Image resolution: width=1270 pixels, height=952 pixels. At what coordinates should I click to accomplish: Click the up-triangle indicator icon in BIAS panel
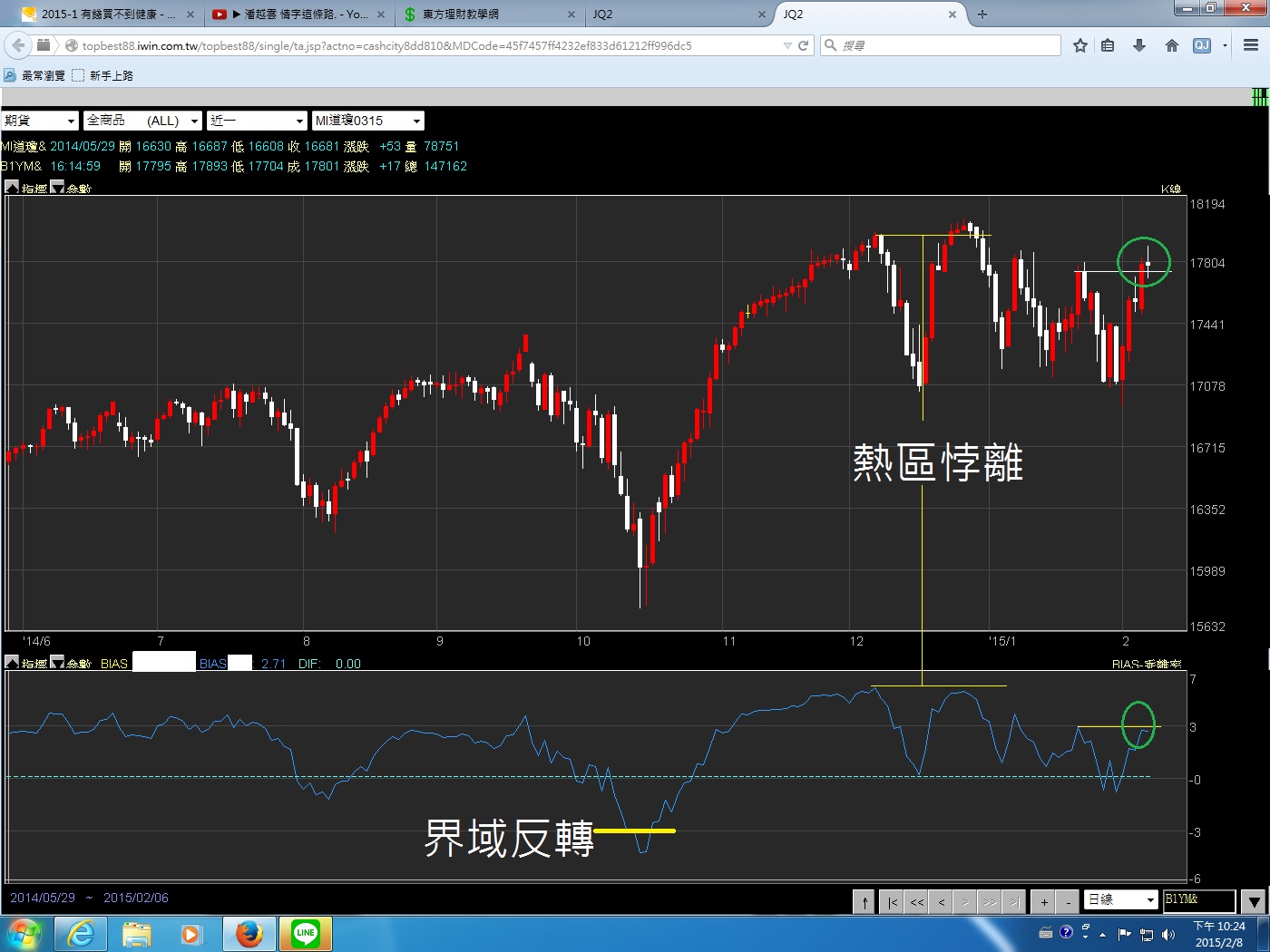(x=12, y=663)
